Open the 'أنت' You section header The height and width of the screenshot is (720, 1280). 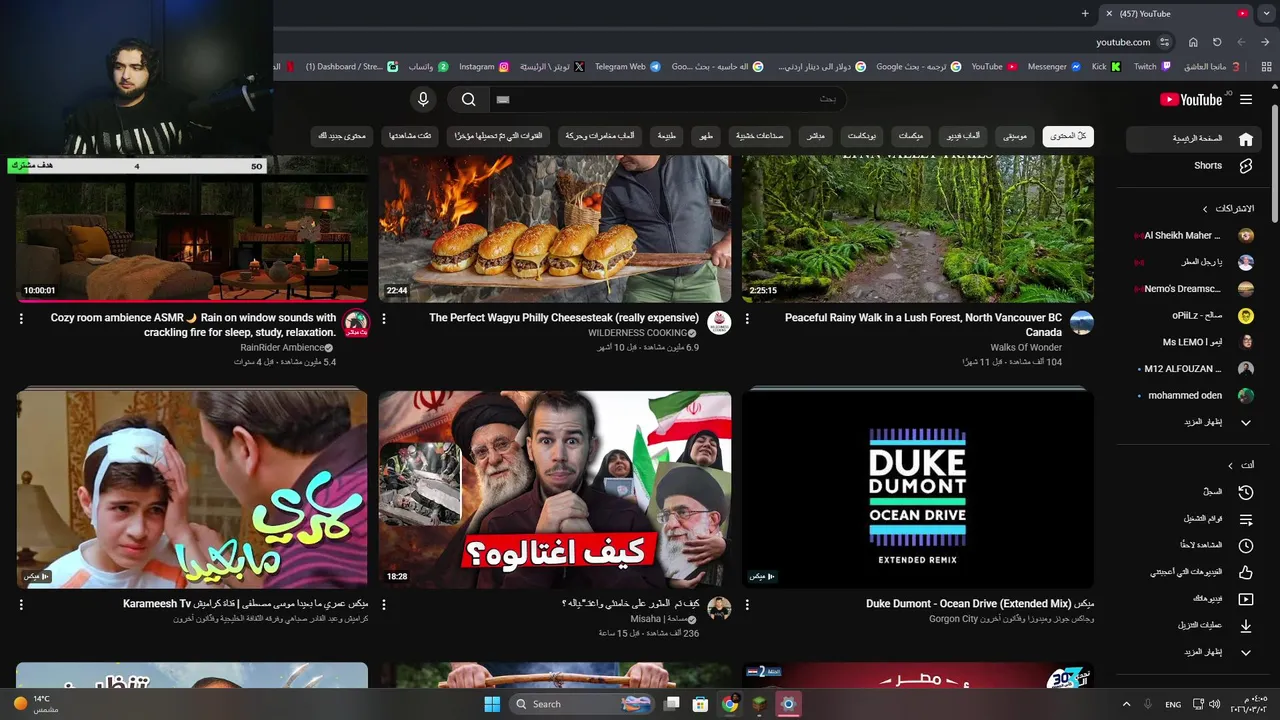[1241, 465]
